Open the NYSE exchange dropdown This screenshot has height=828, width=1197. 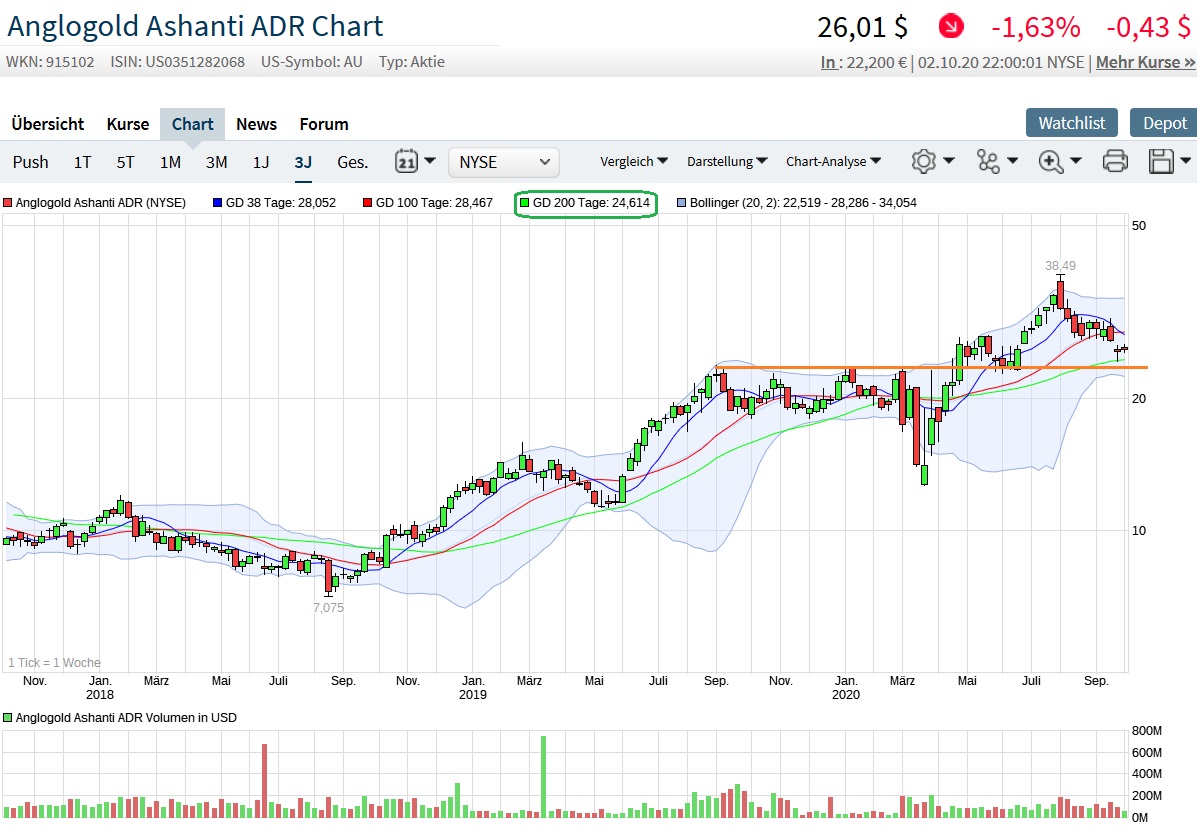(502, 161)
